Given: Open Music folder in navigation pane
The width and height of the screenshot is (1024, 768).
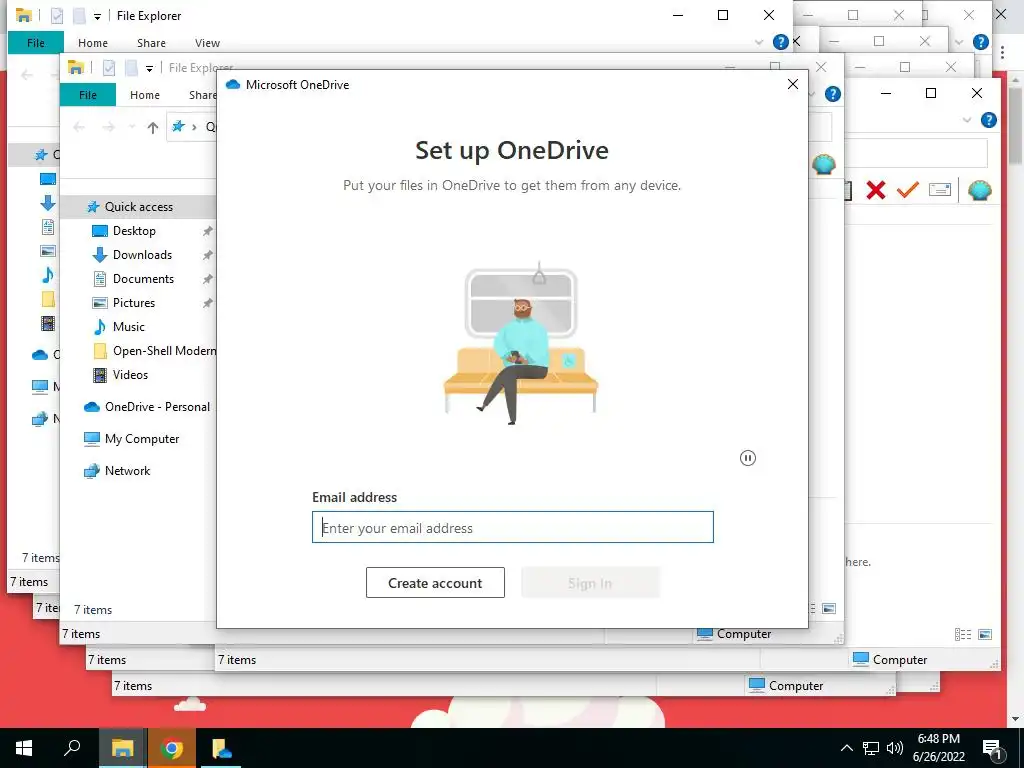Looking at the screenshot, I should (x=128, y=327).
